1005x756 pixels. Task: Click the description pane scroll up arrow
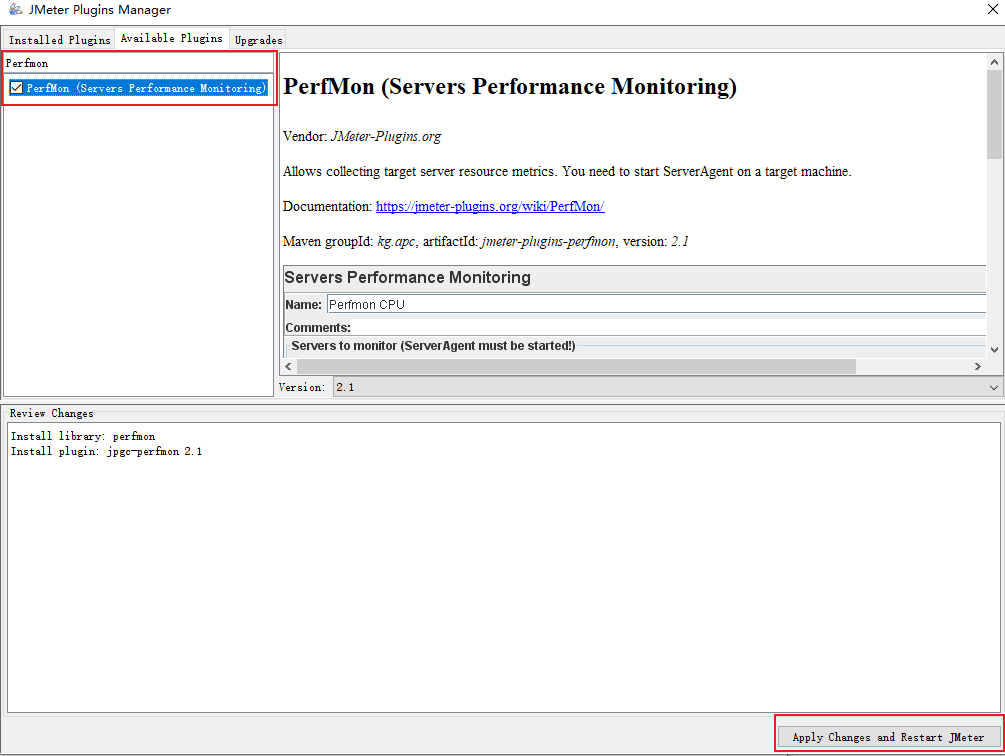pos(994,62)
